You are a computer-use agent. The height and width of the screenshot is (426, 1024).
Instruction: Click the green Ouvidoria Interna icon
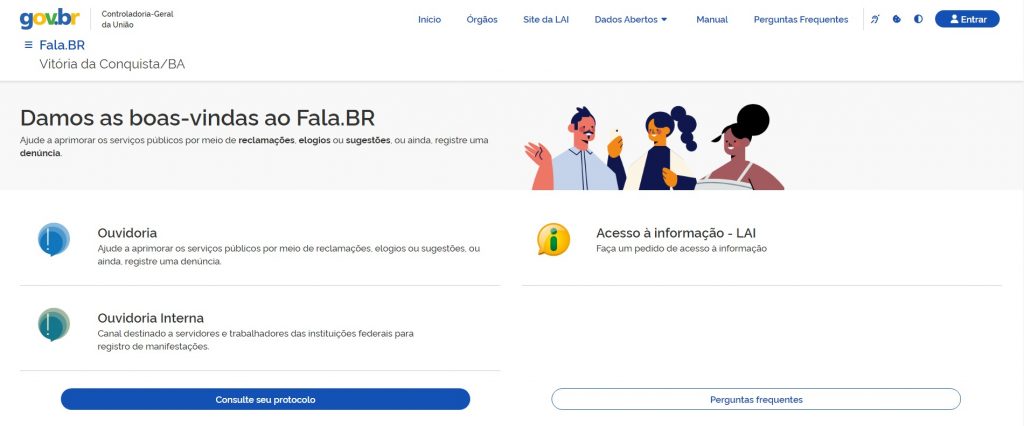(54, 325)
